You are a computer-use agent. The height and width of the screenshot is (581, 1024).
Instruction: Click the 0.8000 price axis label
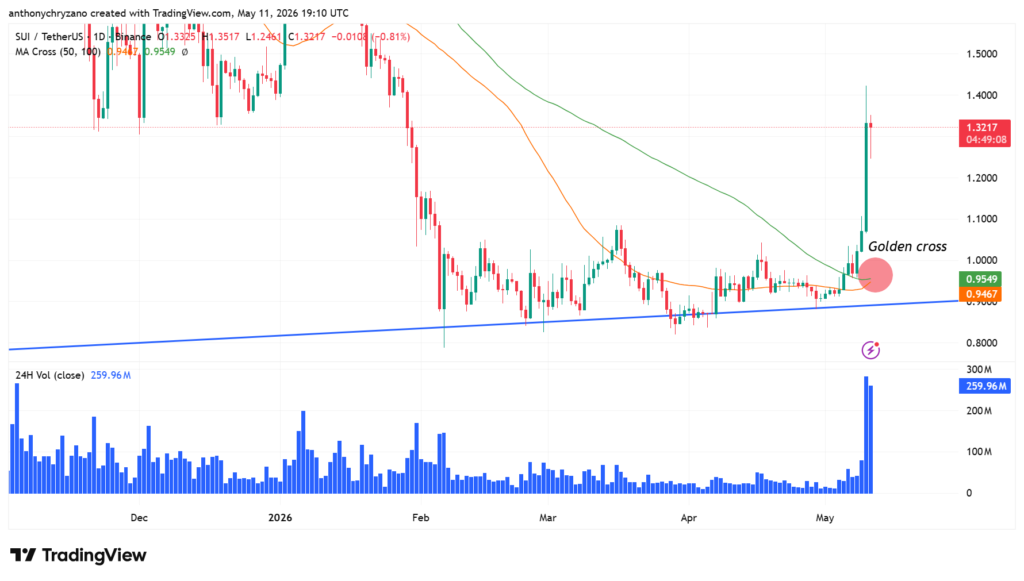982,343
